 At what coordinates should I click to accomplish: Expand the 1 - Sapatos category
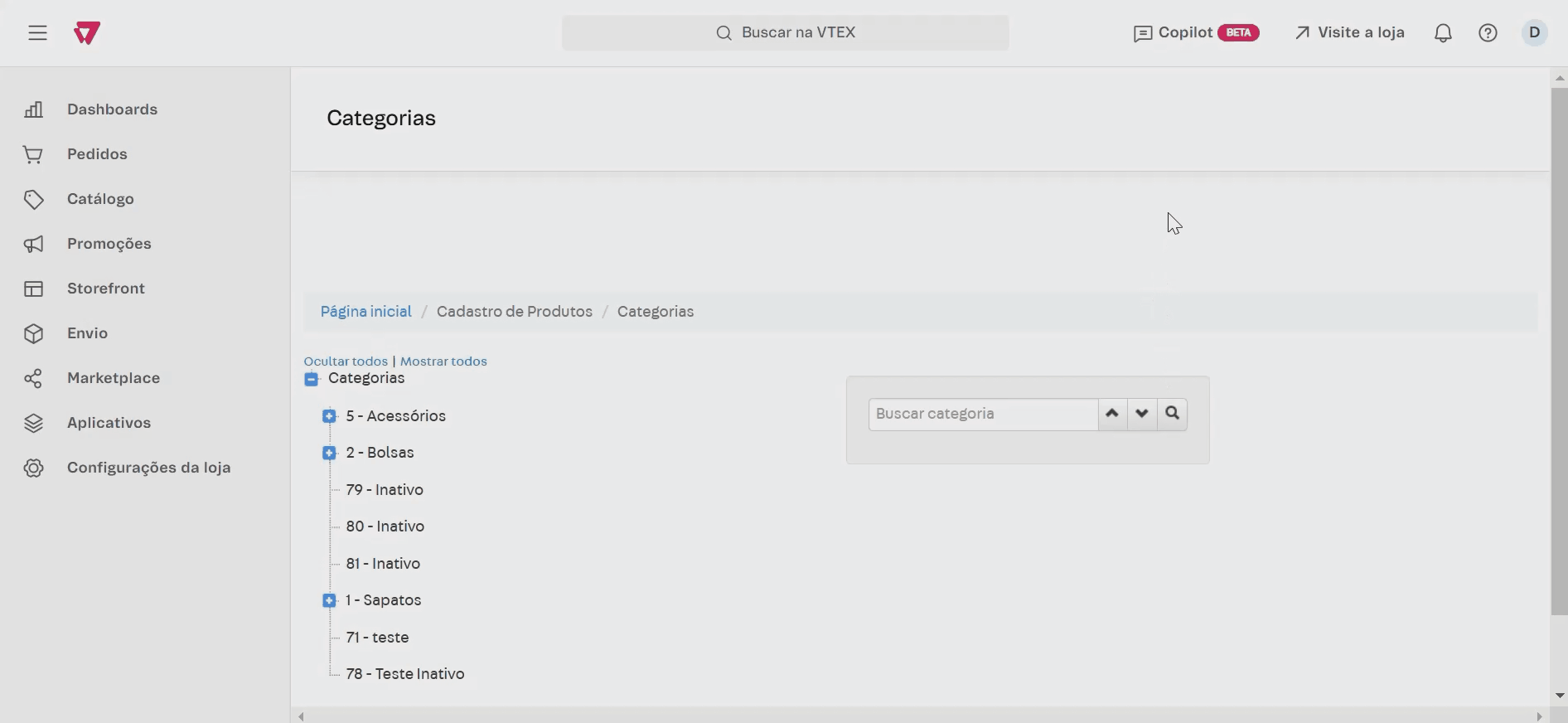329,600
